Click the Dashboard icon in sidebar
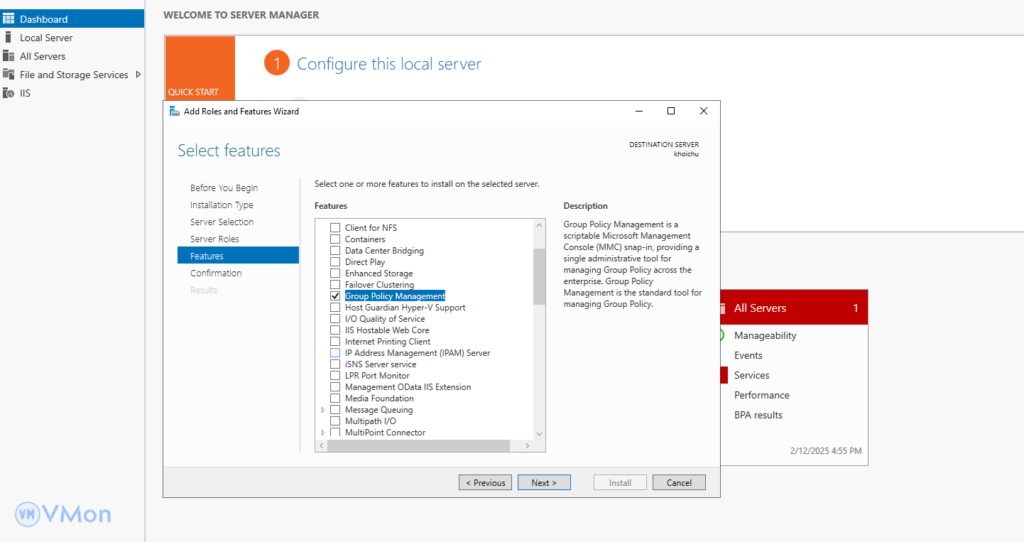This screenshot has width=1024, height=542. coord(8,19)
